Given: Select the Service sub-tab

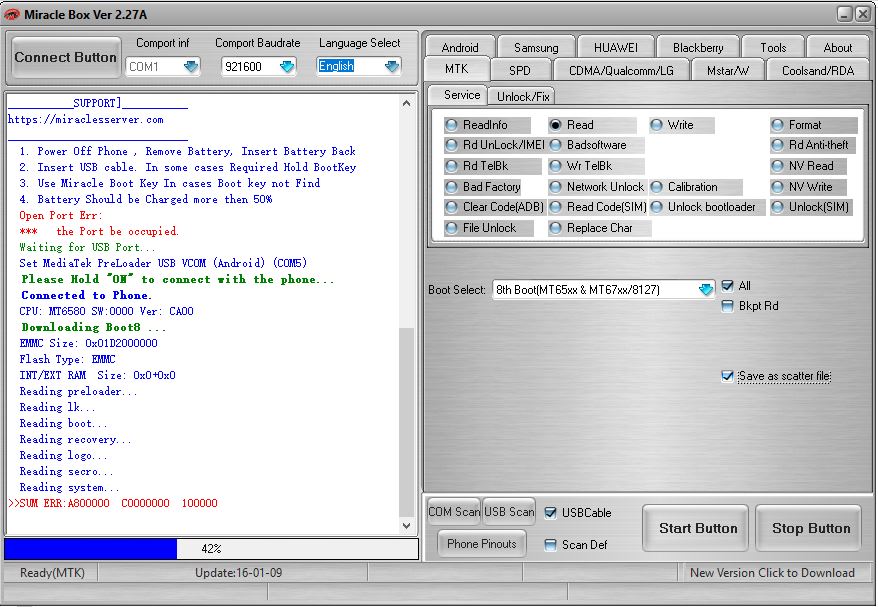Looking at the screenshot, I should [x=461, y=95].
